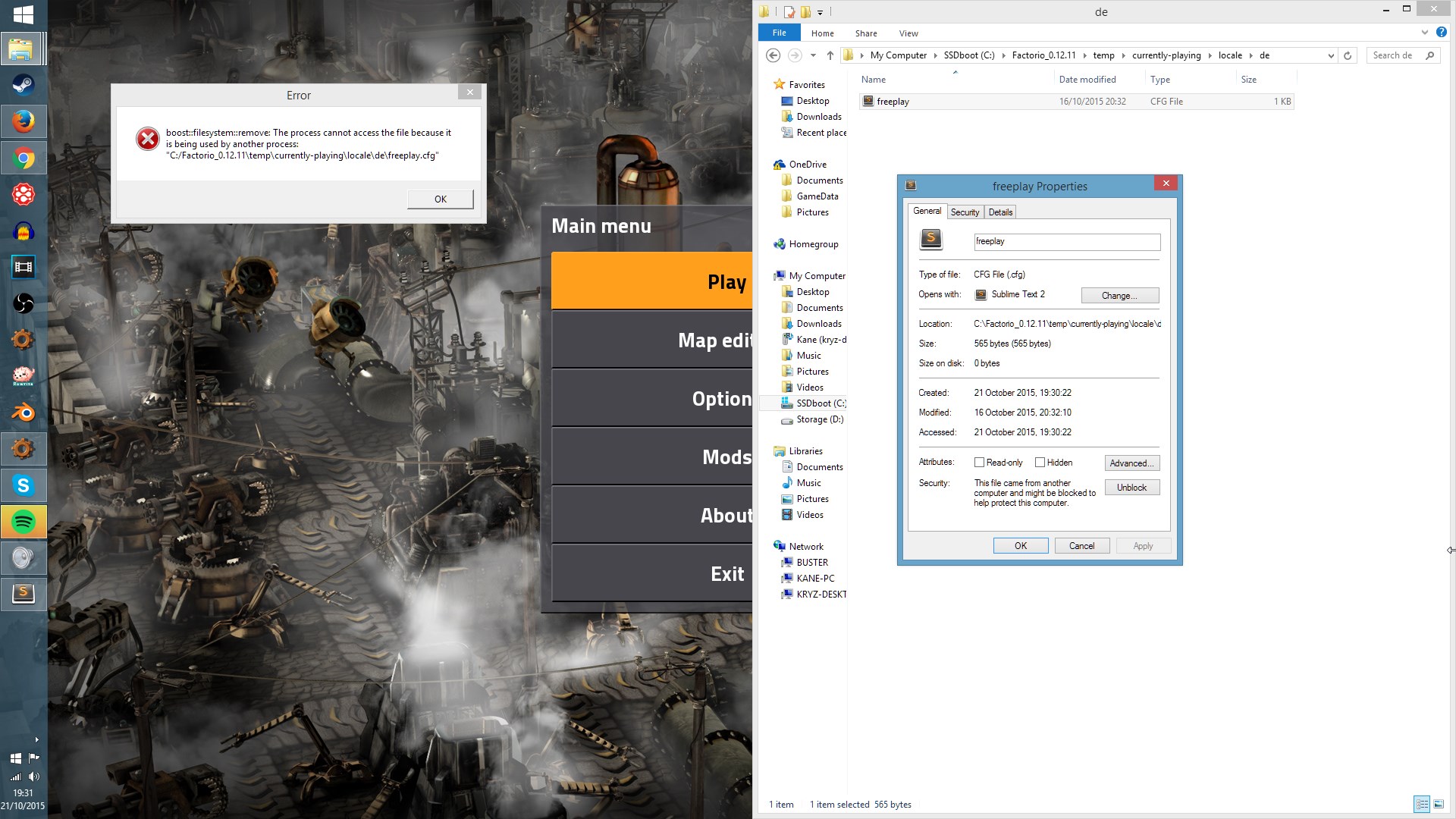Click the Play button in Factorio menu
This screenshot has height=819, width=1456.
point(652,281)
